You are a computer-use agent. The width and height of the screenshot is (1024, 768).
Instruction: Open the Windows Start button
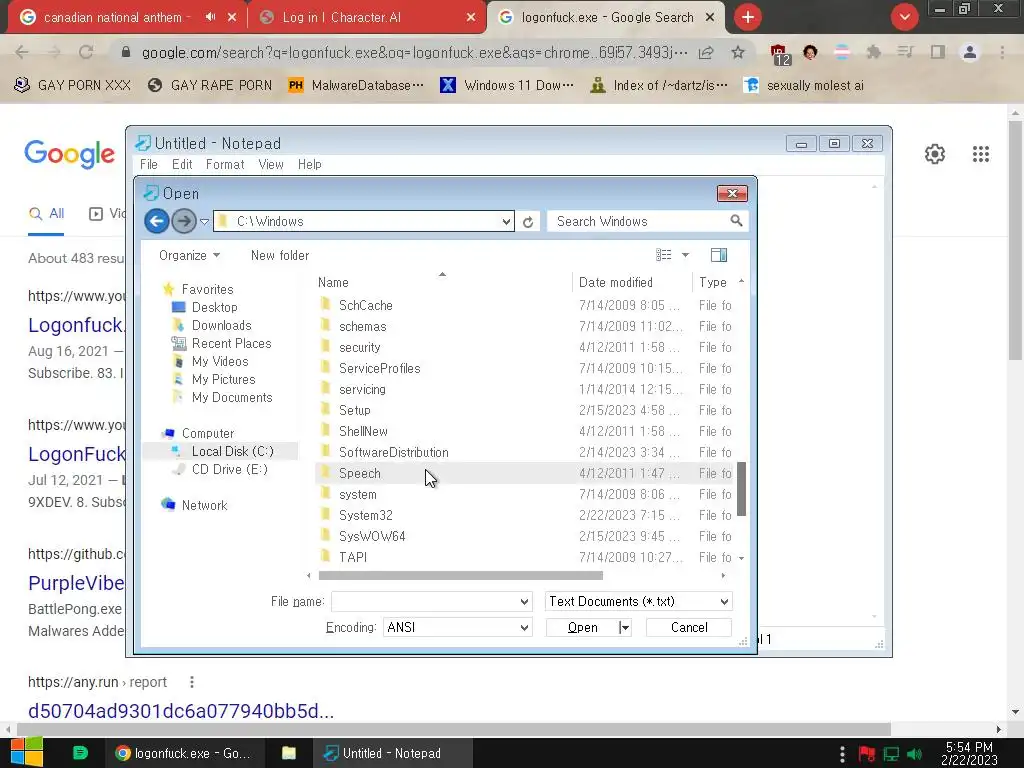(26, 753)
